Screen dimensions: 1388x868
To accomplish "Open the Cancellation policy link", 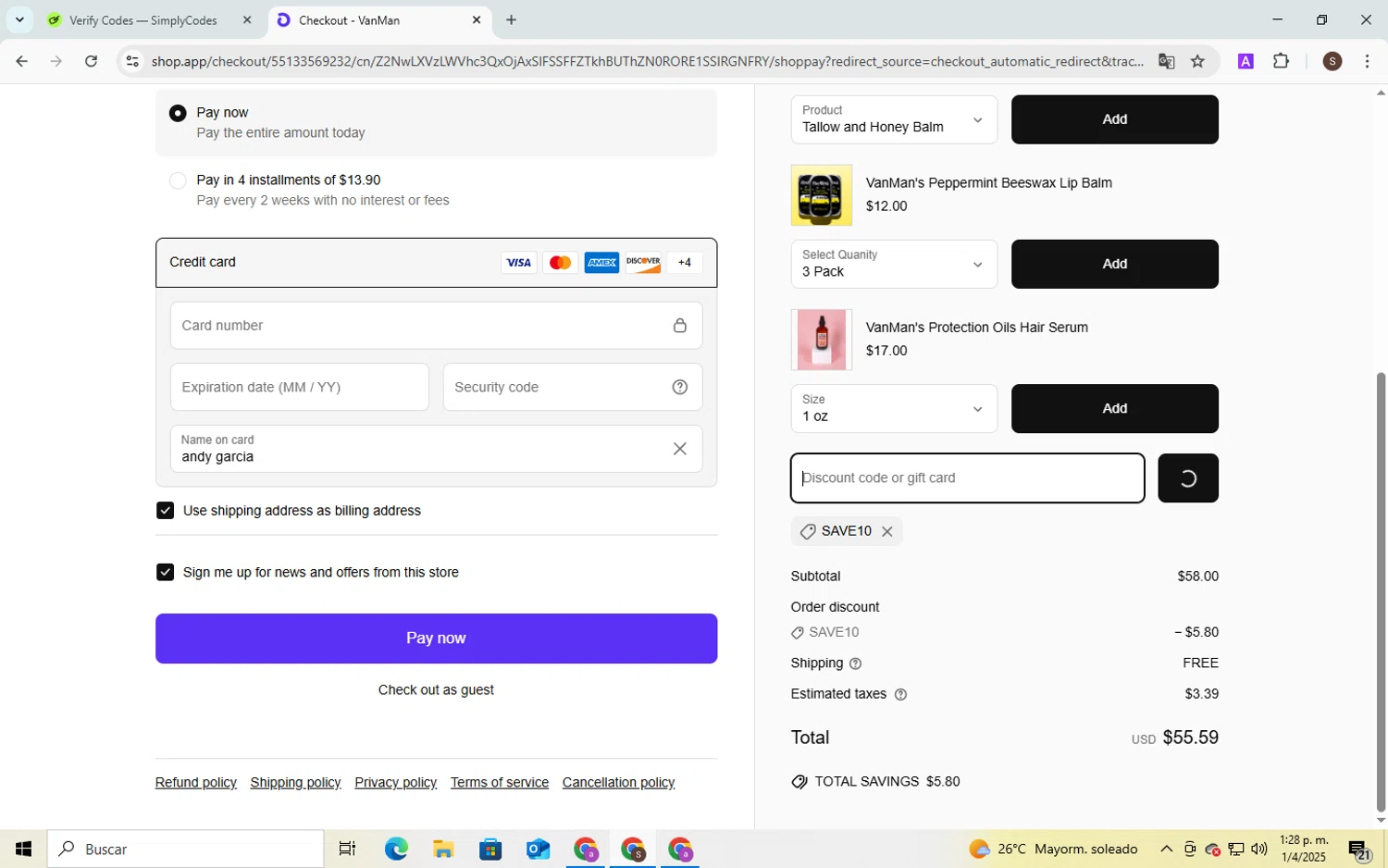I will (618, 783).
